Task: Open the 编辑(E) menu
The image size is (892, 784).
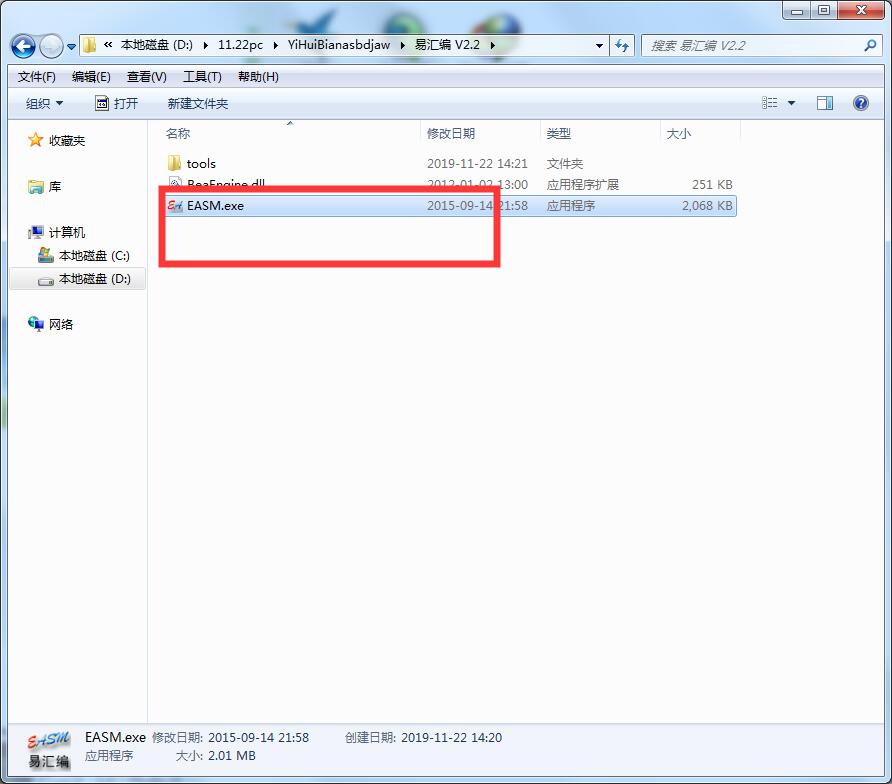Action: [x=91, y=77]
